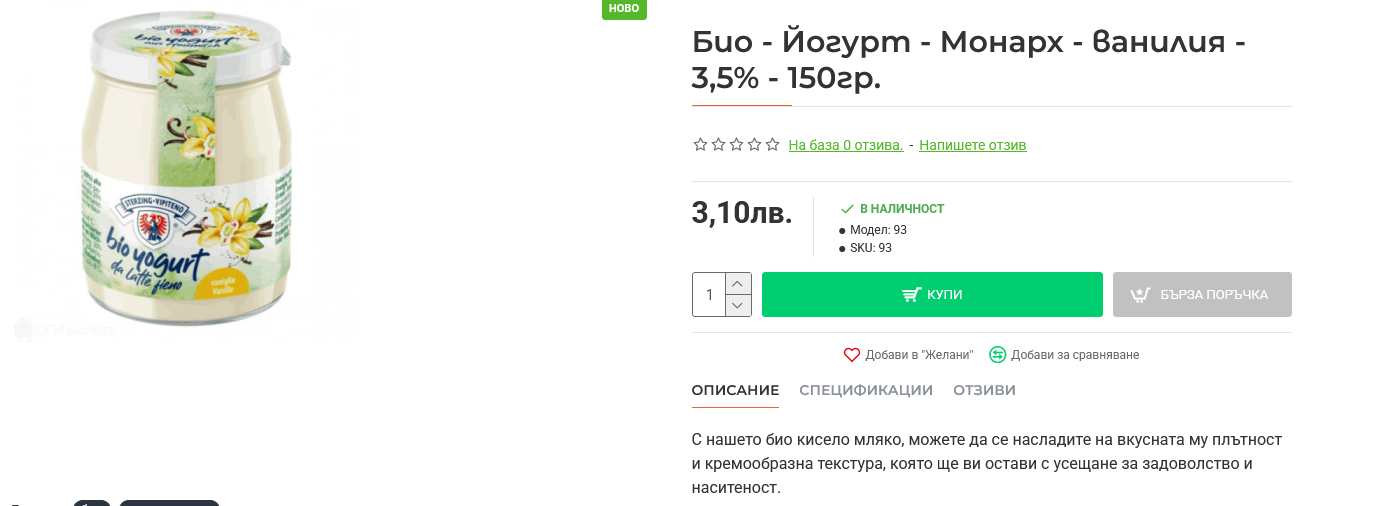The width and height of the screenshot is (1394, 506).
Task: Click the heart wishlist icon
Action: click(852, 355)
